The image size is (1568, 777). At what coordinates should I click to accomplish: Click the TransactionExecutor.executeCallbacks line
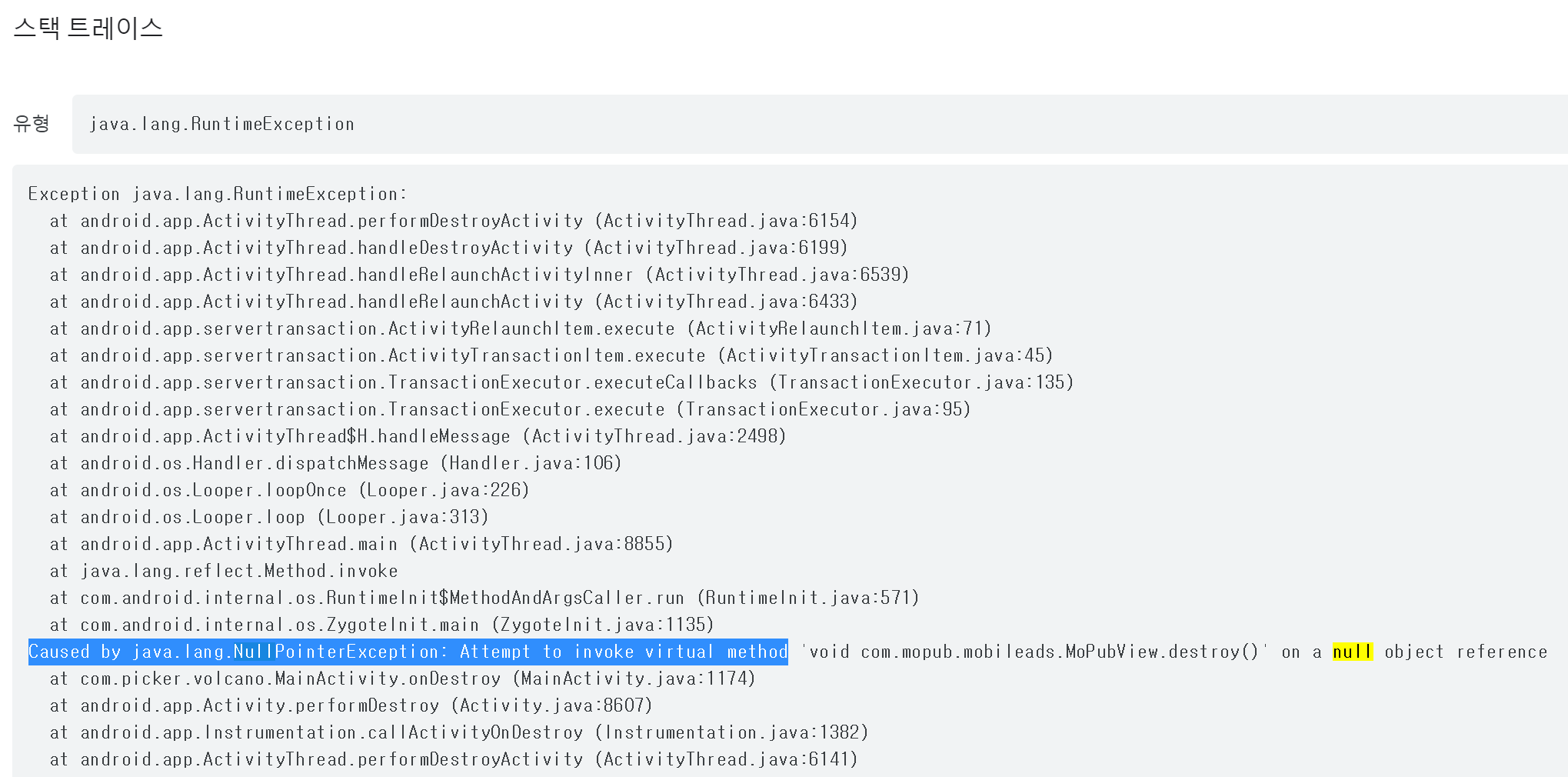pyautogui.click(x=561, y=382)
